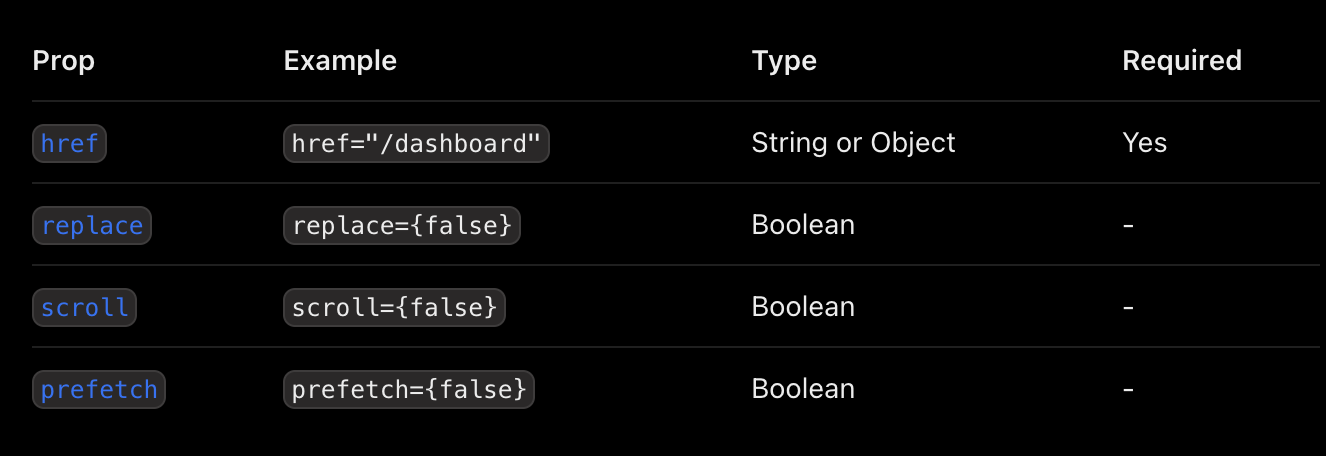Click the Type column header
This screenshot has width=1326, height=456.
[x=784, y=61]
